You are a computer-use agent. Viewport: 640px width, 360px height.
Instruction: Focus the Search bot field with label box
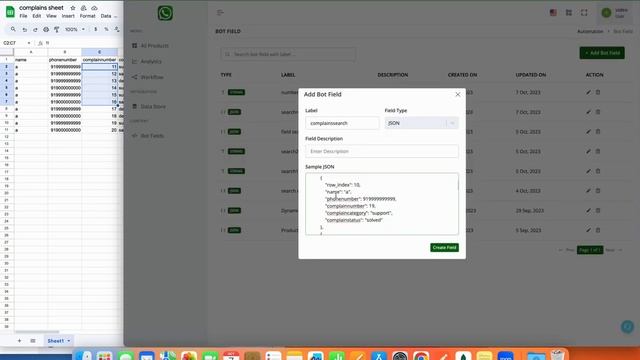tap(288, 54)
